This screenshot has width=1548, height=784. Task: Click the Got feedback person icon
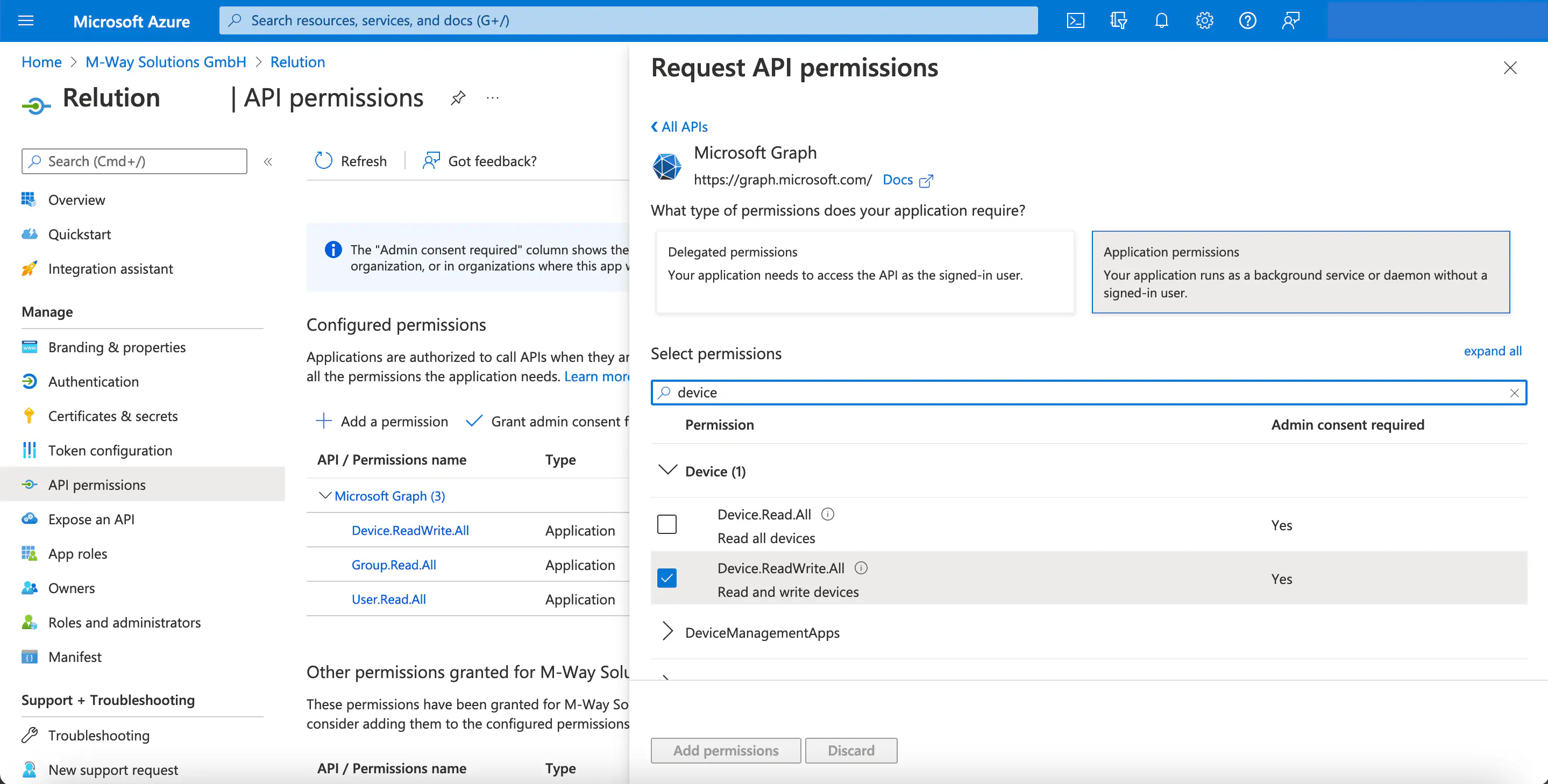click(x=431, y=160)
